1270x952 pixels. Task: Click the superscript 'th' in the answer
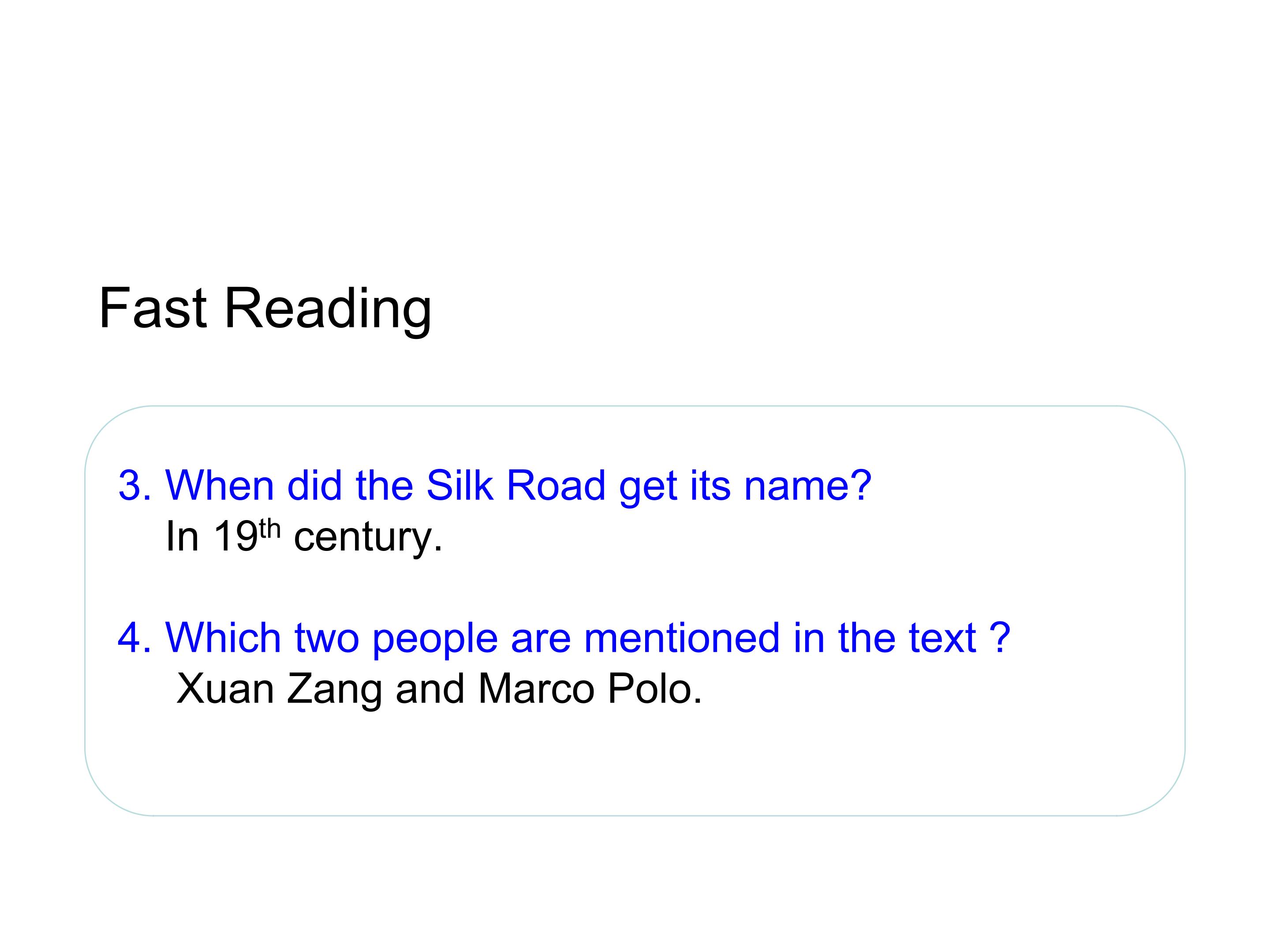269,528
